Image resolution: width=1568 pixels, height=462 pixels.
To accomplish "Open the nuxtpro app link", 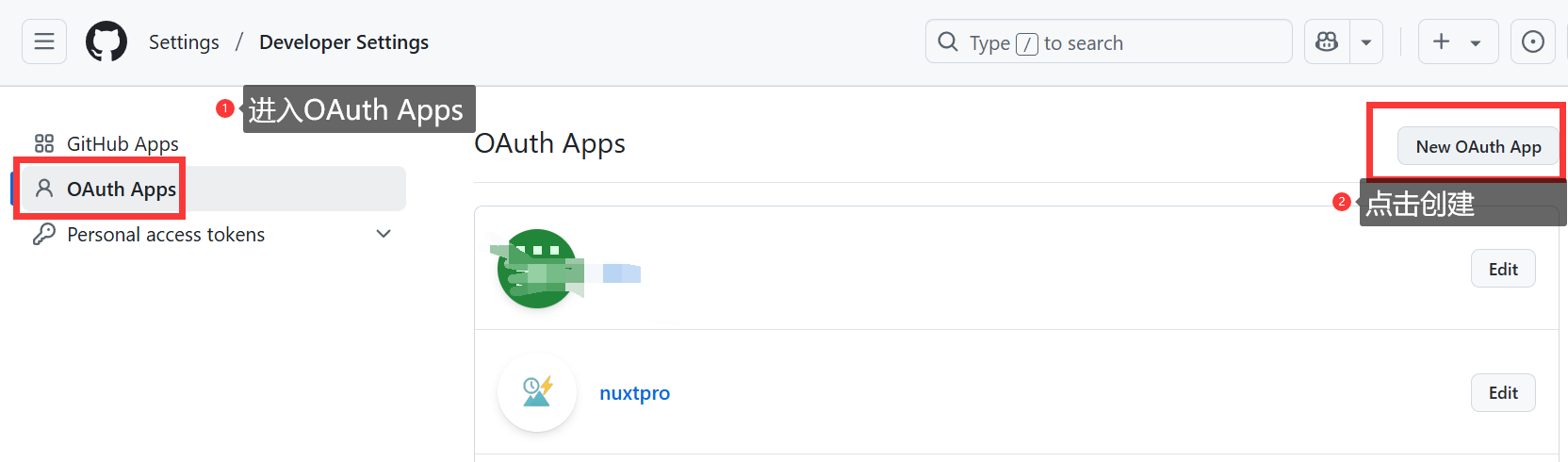I will (634, 393).
